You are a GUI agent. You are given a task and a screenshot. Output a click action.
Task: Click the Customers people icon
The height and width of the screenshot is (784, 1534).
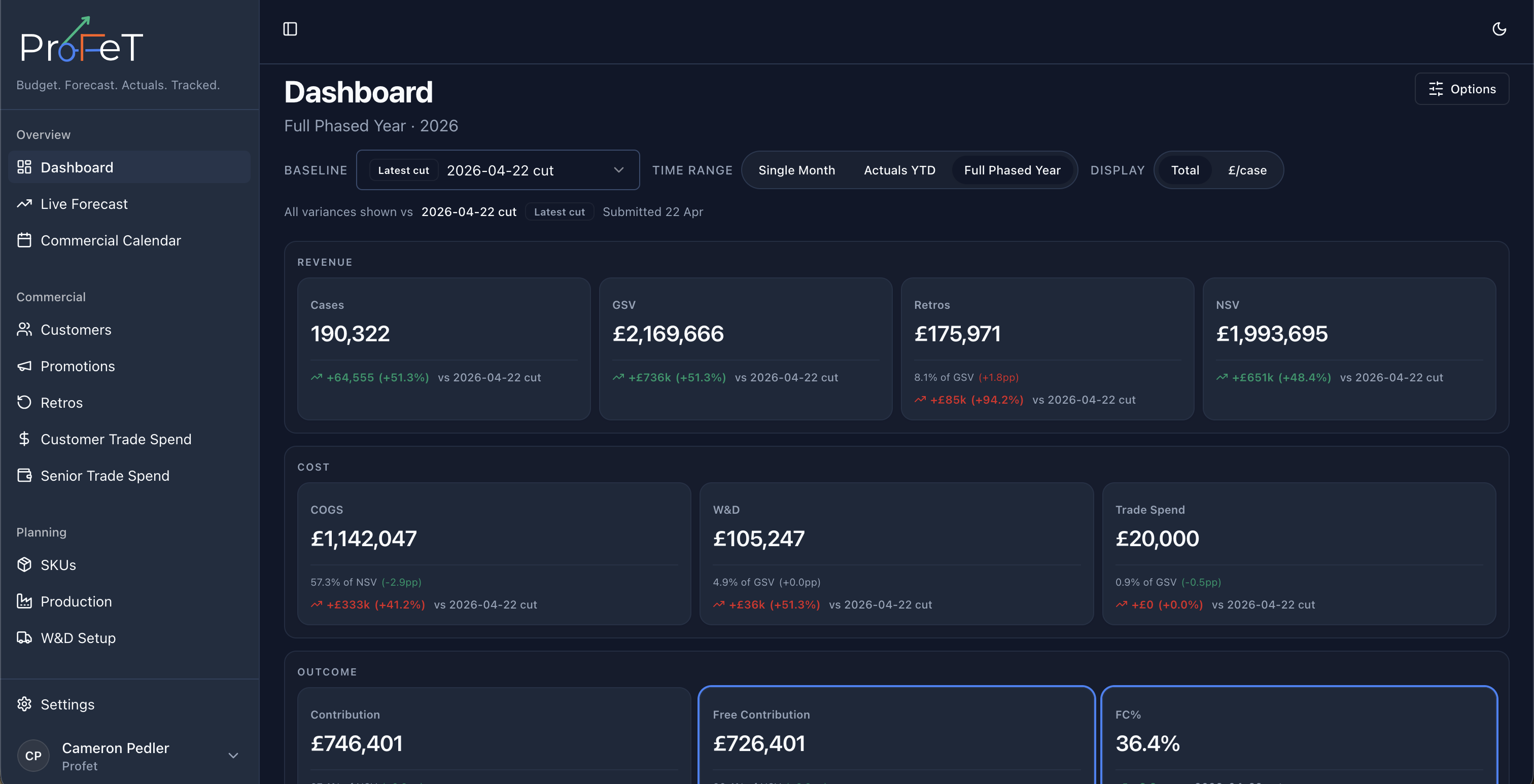coord(24,329)
